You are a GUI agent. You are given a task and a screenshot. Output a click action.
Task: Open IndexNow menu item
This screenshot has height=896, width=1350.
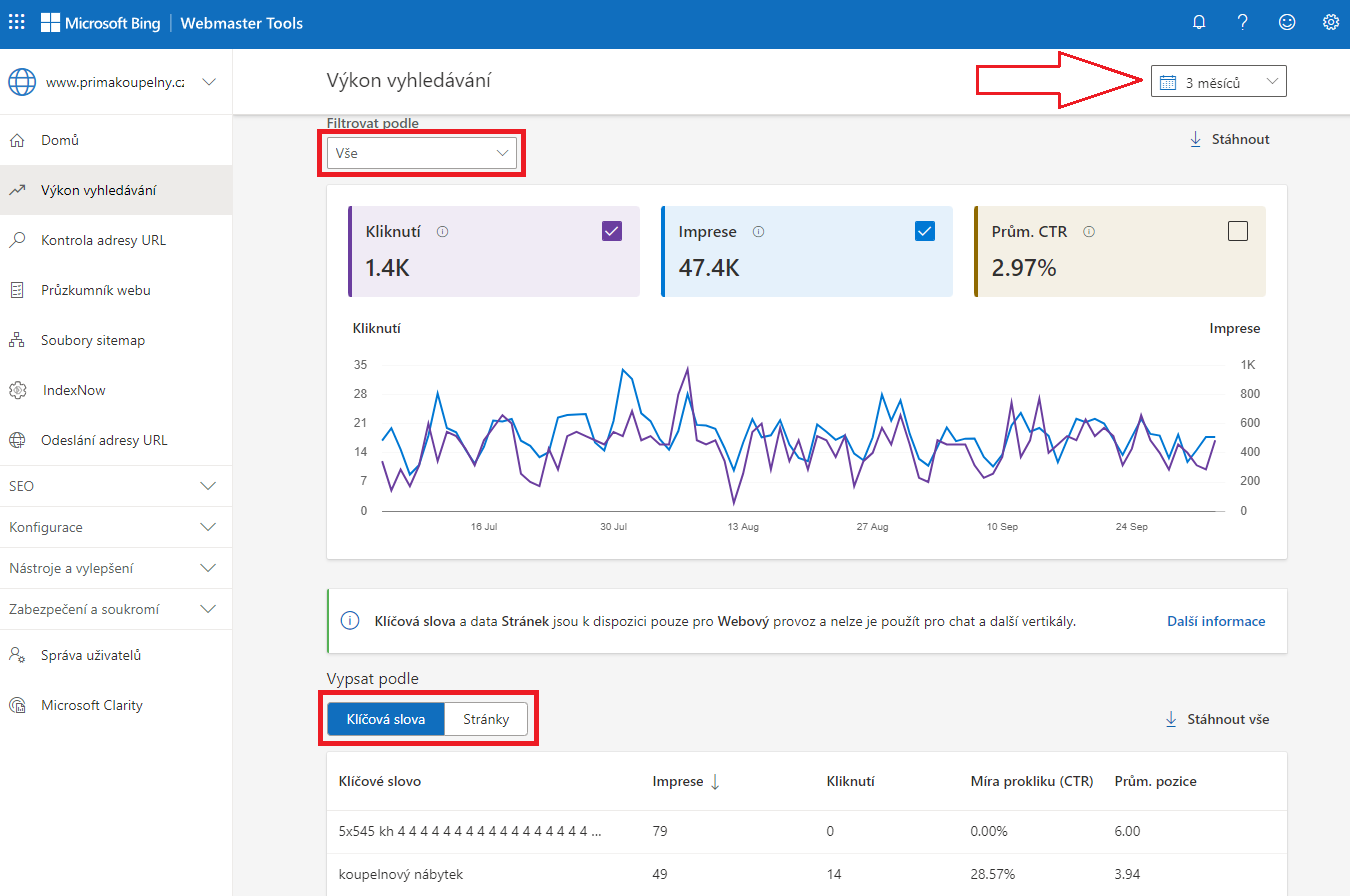[116, 390]
